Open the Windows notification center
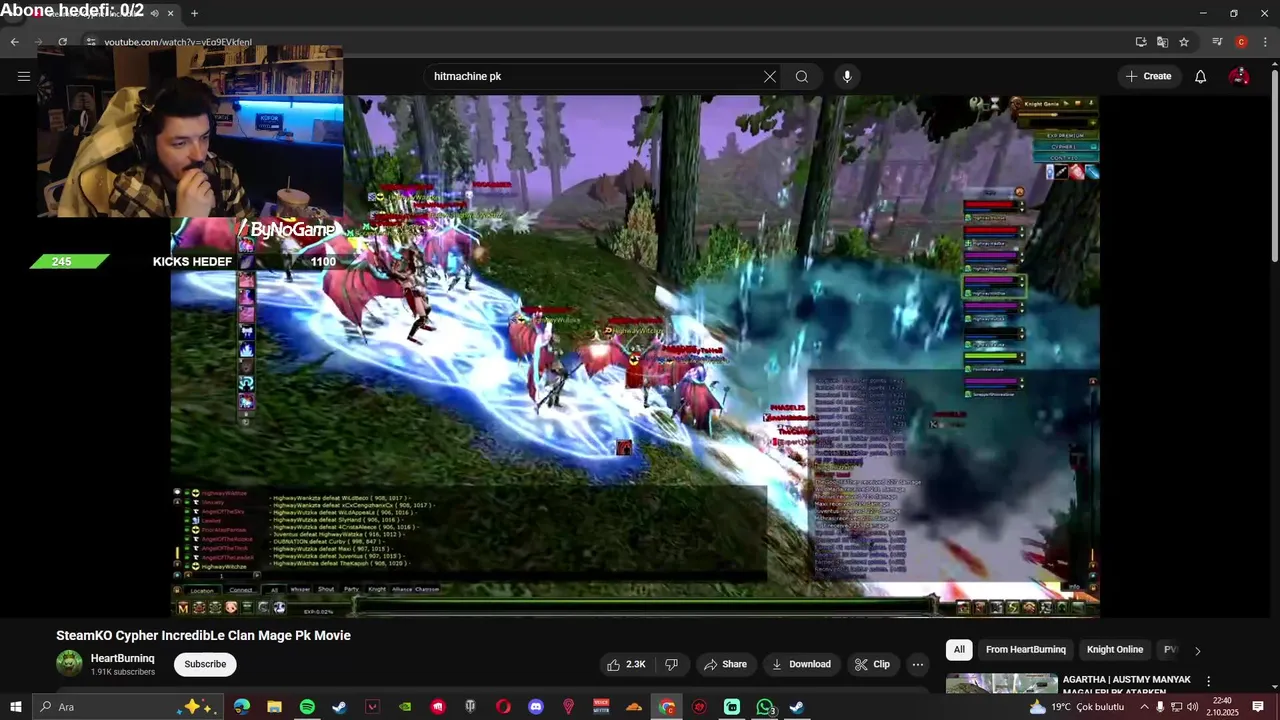 tap(1258, 707)
